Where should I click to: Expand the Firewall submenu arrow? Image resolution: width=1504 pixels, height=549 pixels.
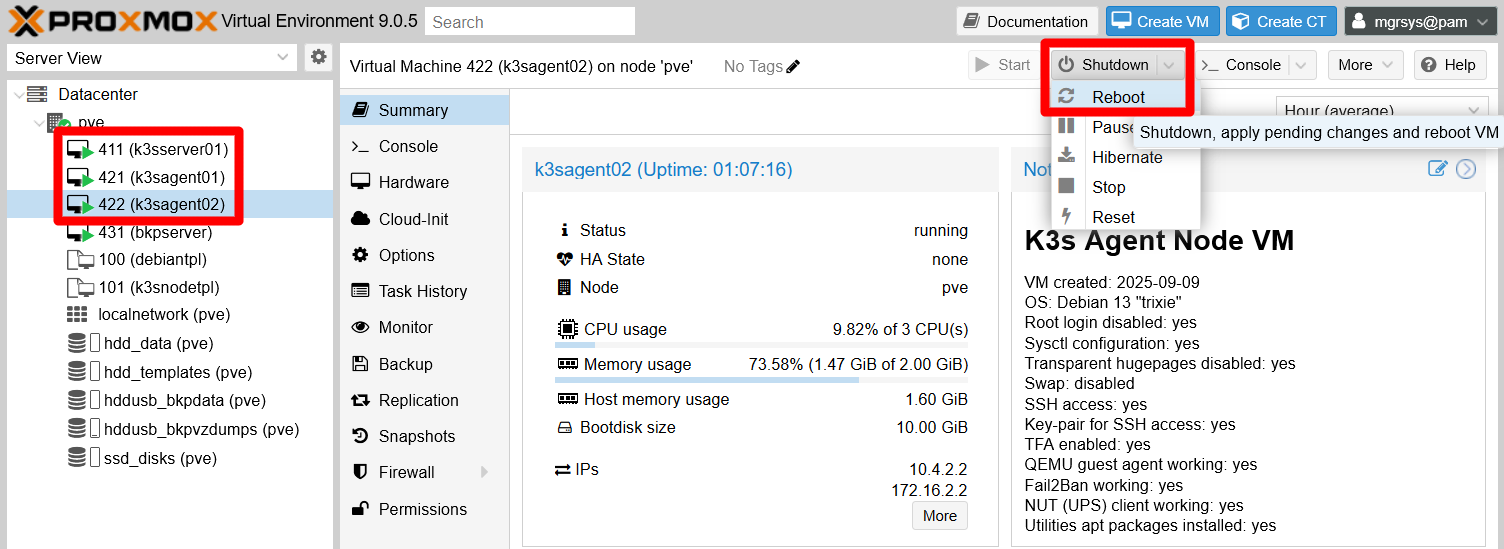tap(485, 472)
